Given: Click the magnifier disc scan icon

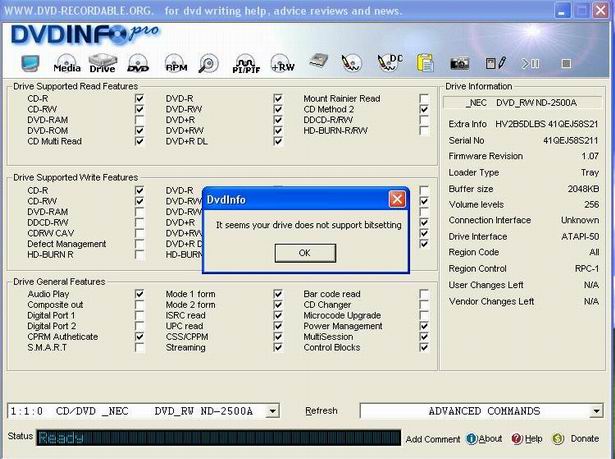Looking at the screenshot, I should 208,63.
